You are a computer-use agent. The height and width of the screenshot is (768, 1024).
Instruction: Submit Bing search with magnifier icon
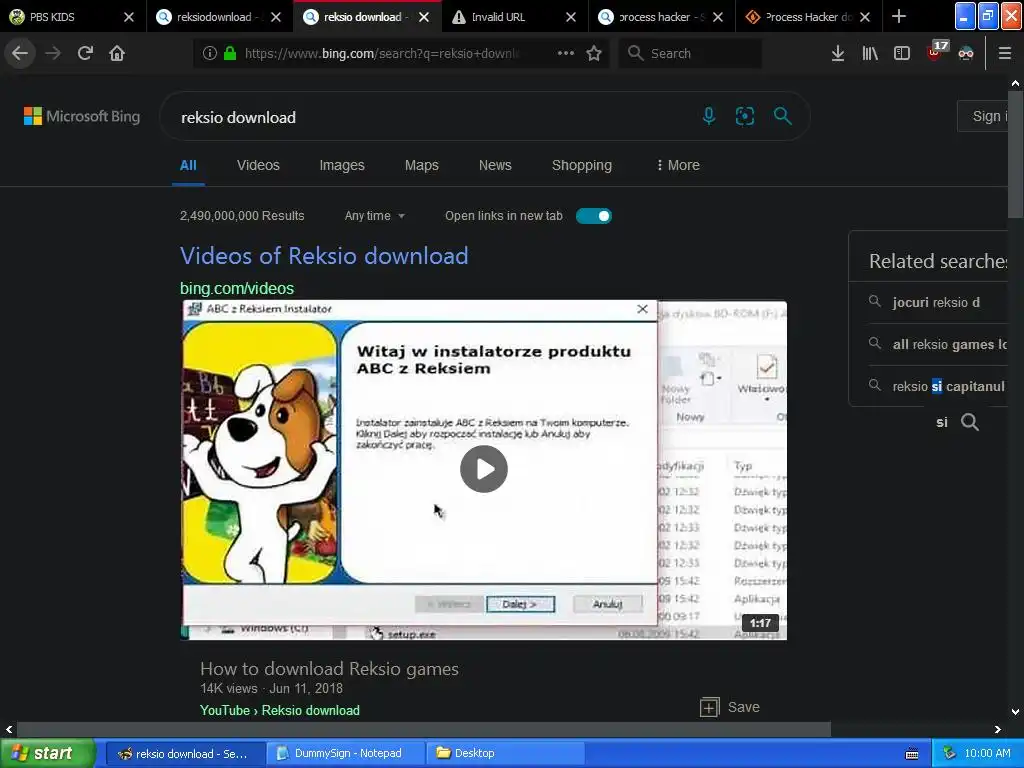782,116
